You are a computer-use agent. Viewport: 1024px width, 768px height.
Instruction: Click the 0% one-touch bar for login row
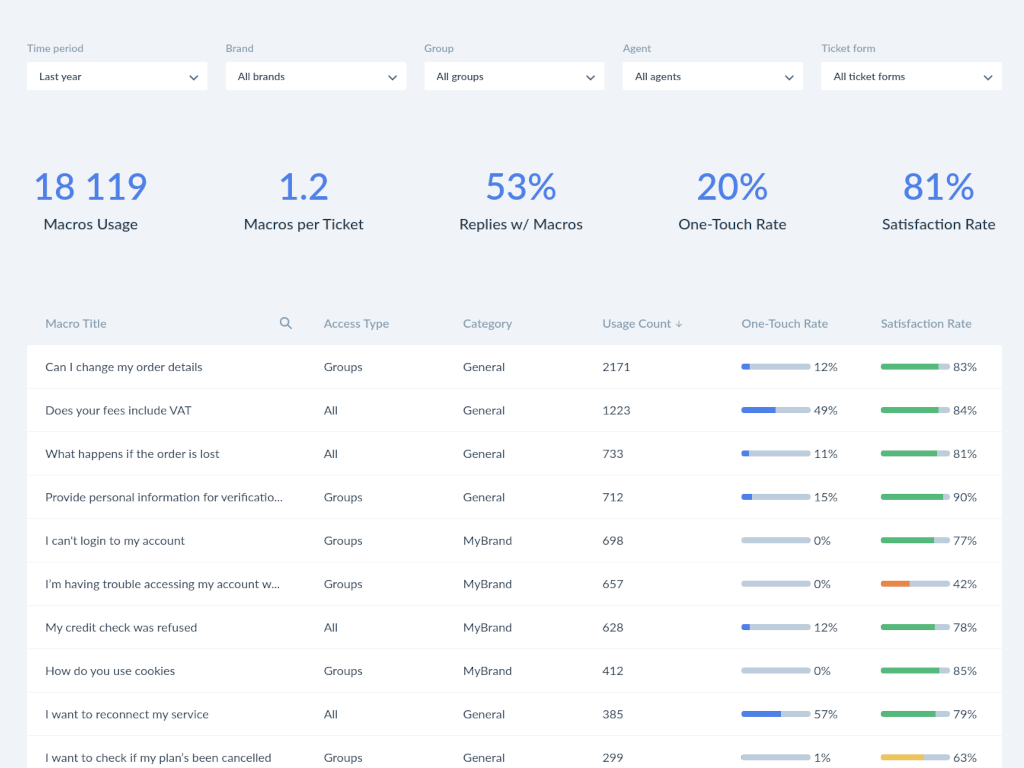coord(776,541)
